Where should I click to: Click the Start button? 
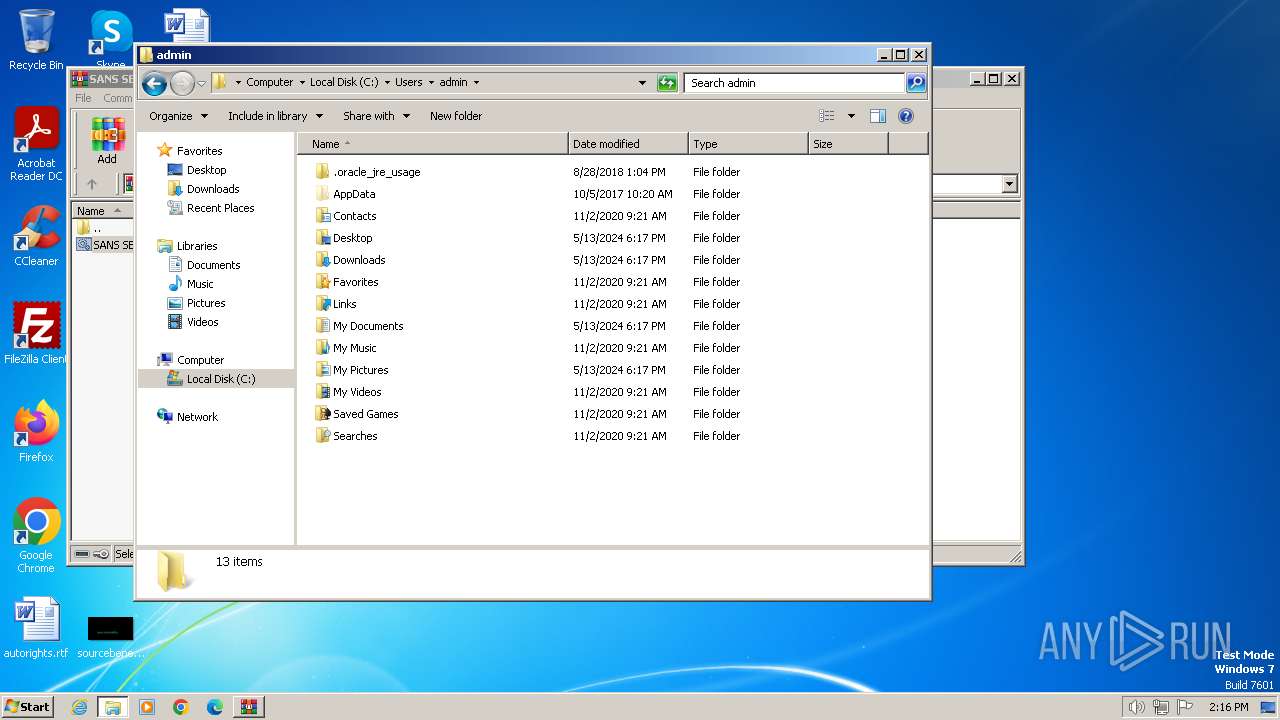coord(27,706)
